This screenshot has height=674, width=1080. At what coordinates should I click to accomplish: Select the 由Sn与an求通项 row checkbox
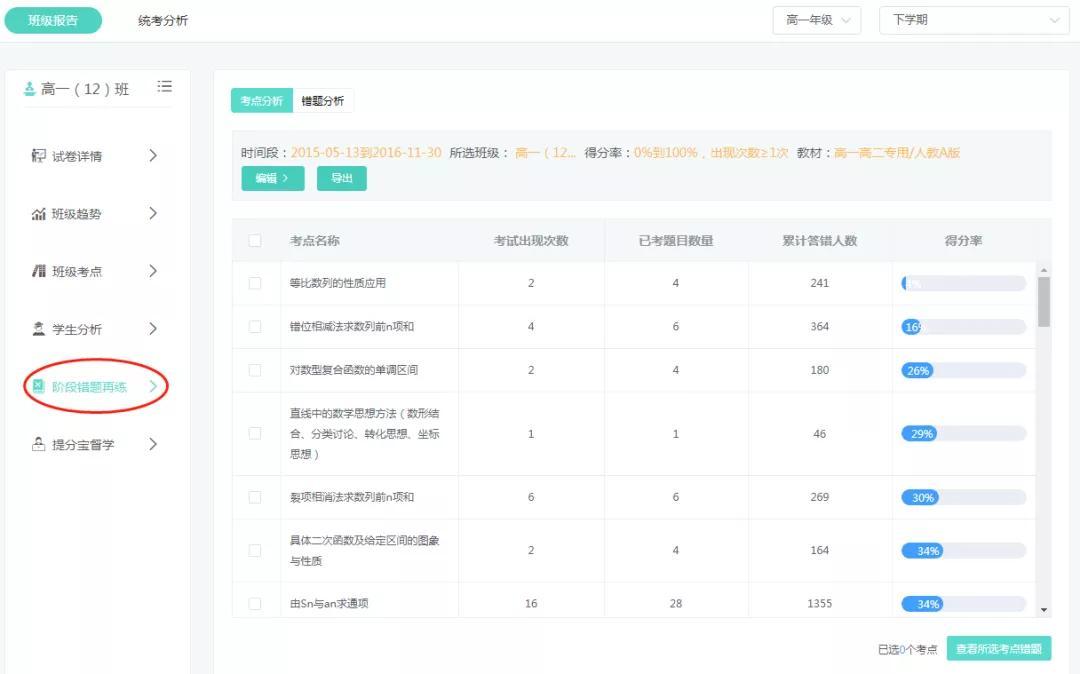point(255,604)
